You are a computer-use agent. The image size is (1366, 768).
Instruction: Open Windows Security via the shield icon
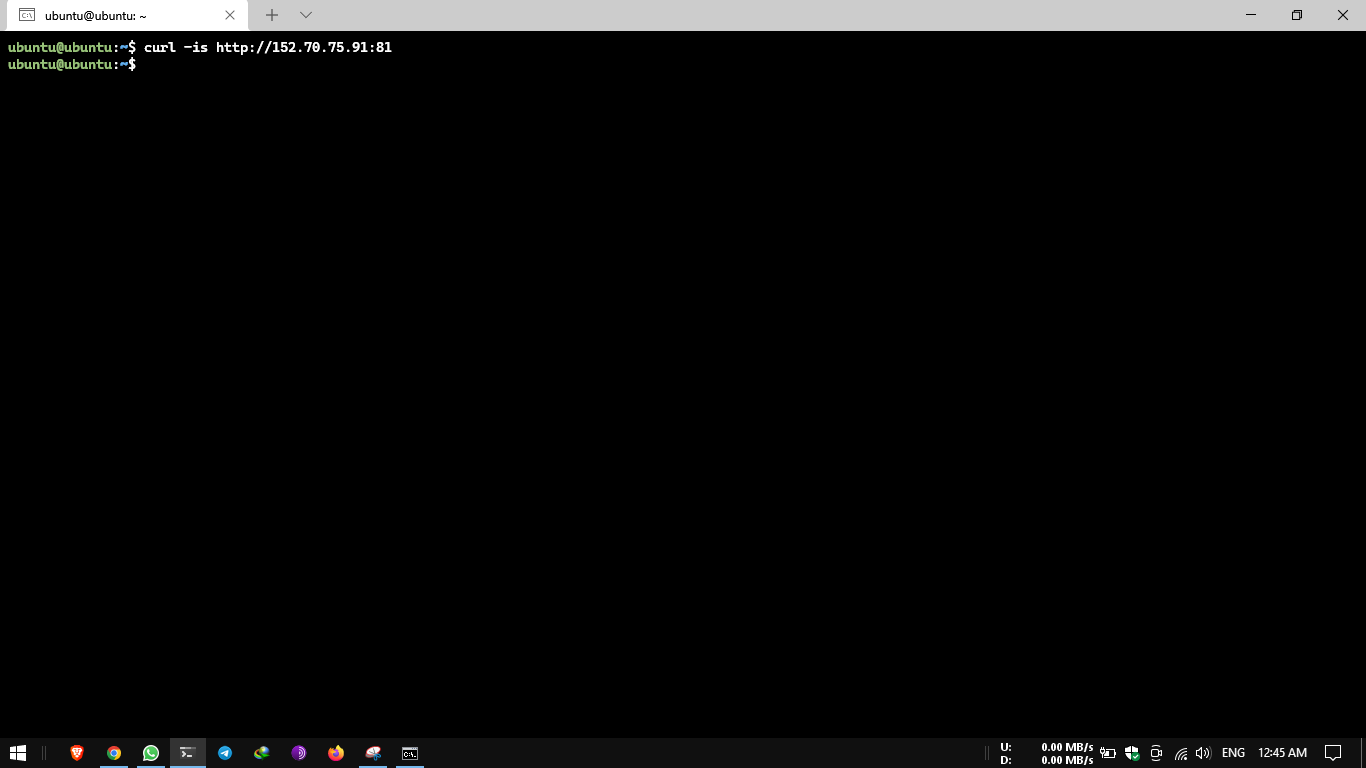click(1132, 753)
